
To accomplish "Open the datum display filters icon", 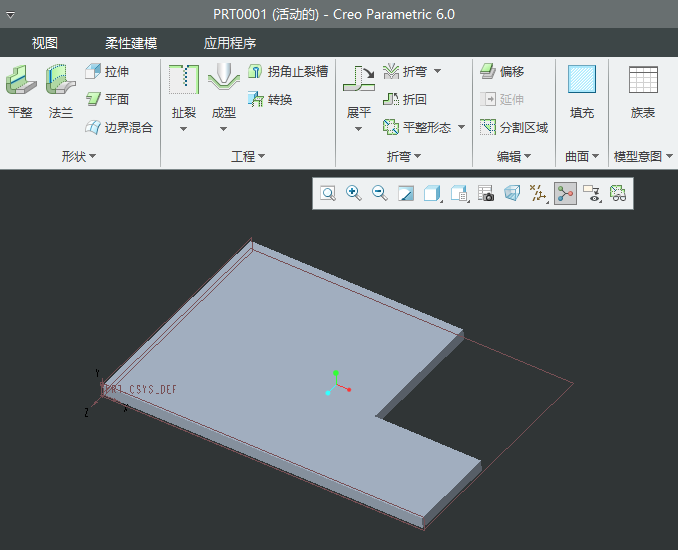I will pyautogui.click(x=538, y=193).
